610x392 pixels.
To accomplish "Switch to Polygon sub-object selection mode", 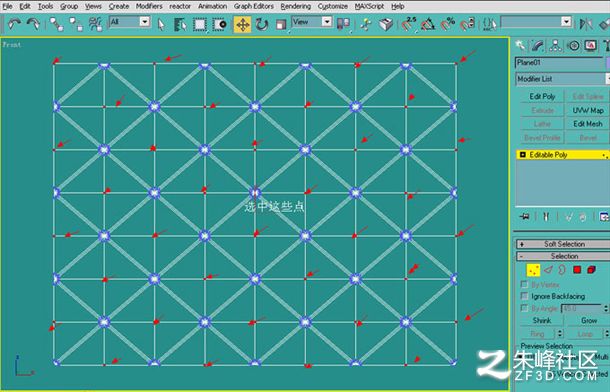I will click(577, 270).
